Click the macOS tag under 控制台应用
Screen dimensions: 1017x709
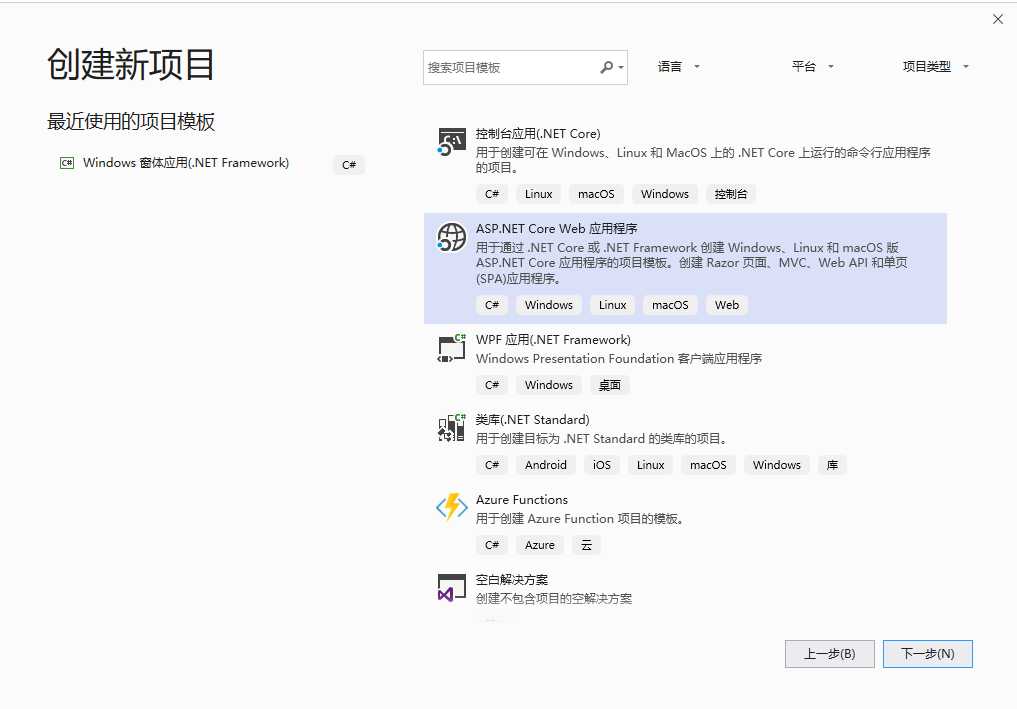596,194
